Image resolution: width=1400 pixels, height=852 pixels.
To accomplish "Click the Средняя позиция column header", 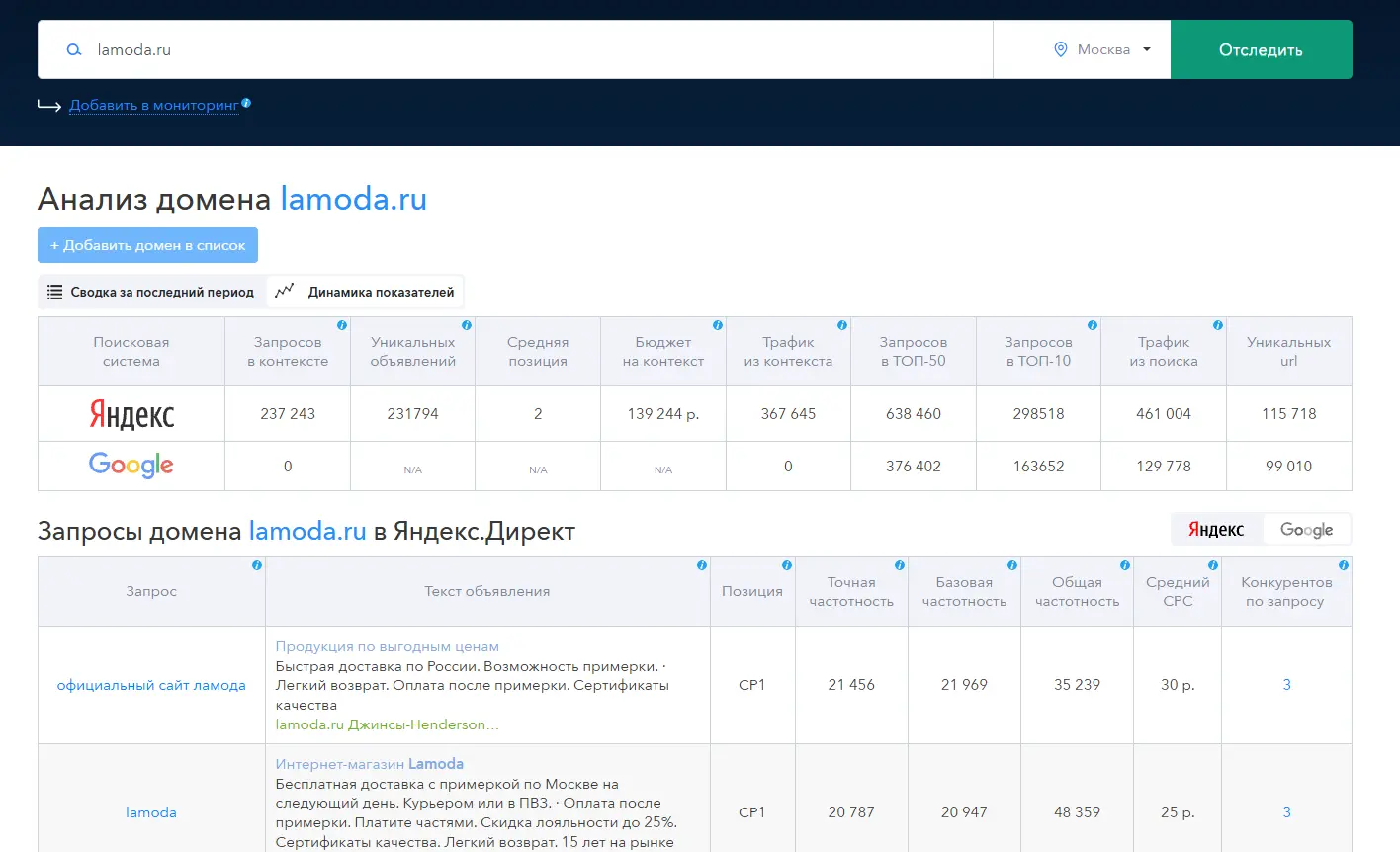I will (538, 352).
